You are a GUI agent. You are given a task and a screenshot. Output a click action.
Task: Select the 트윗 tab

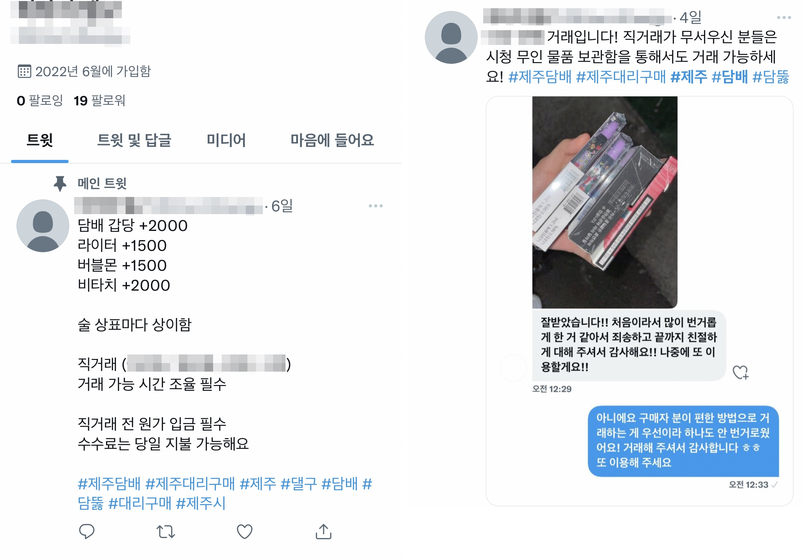[39, 140]
